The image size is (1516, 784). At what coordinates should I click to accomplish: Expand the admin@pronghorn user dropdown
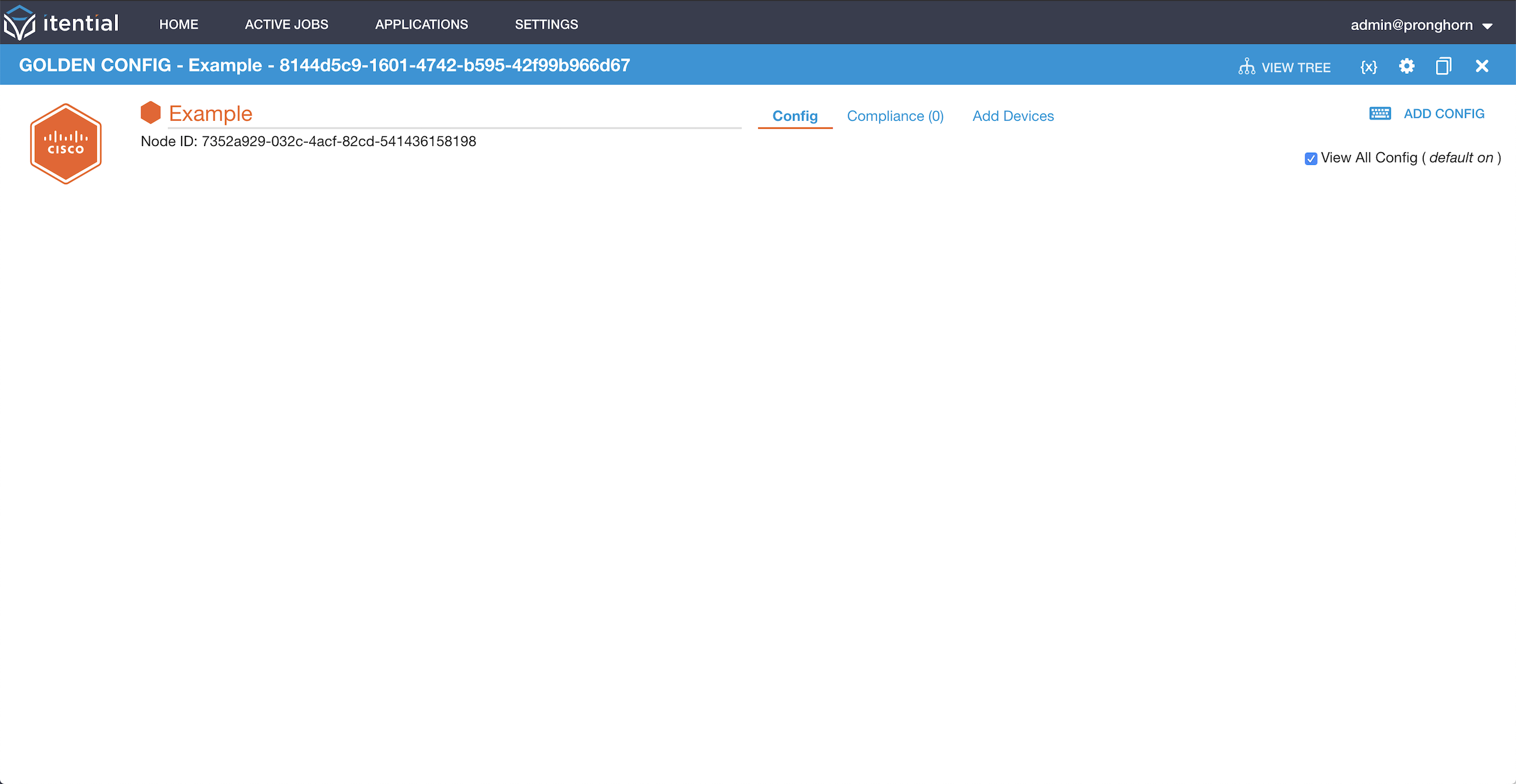(x=1422, y=25)
